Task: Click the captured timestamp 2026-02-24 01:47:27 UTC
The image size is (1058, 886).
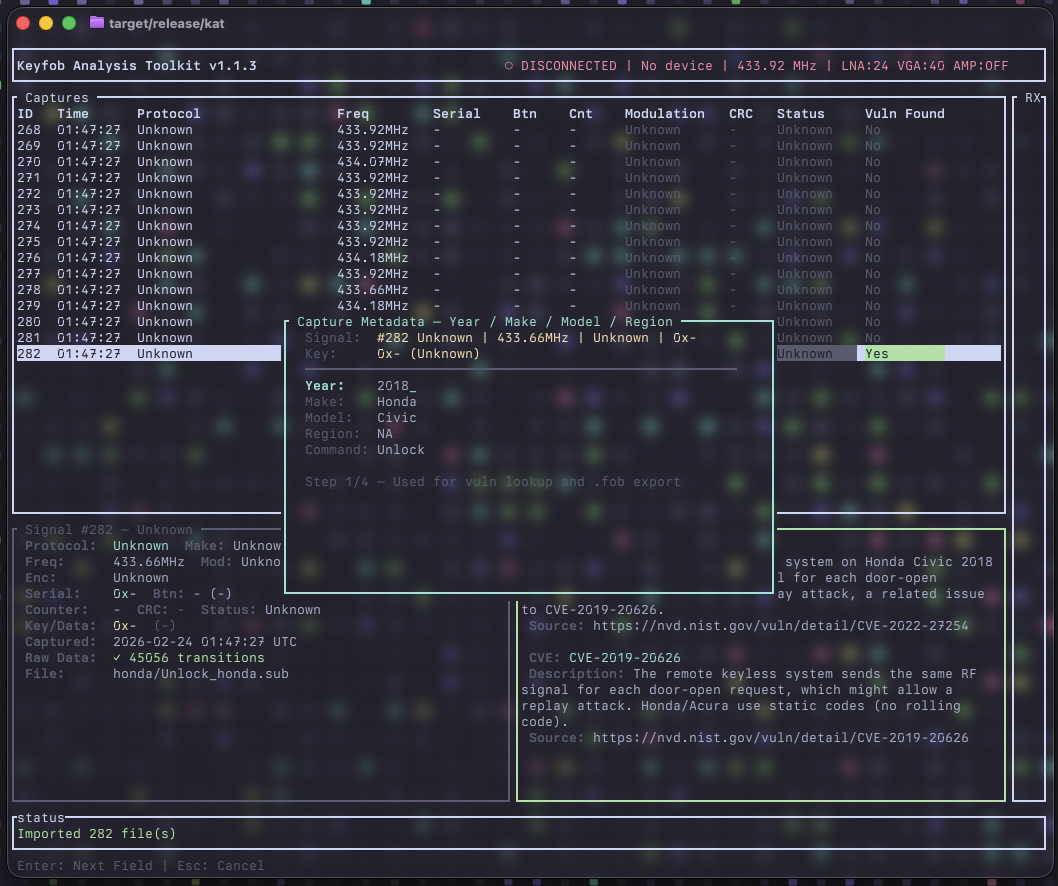Action: (x=204, y=642)
